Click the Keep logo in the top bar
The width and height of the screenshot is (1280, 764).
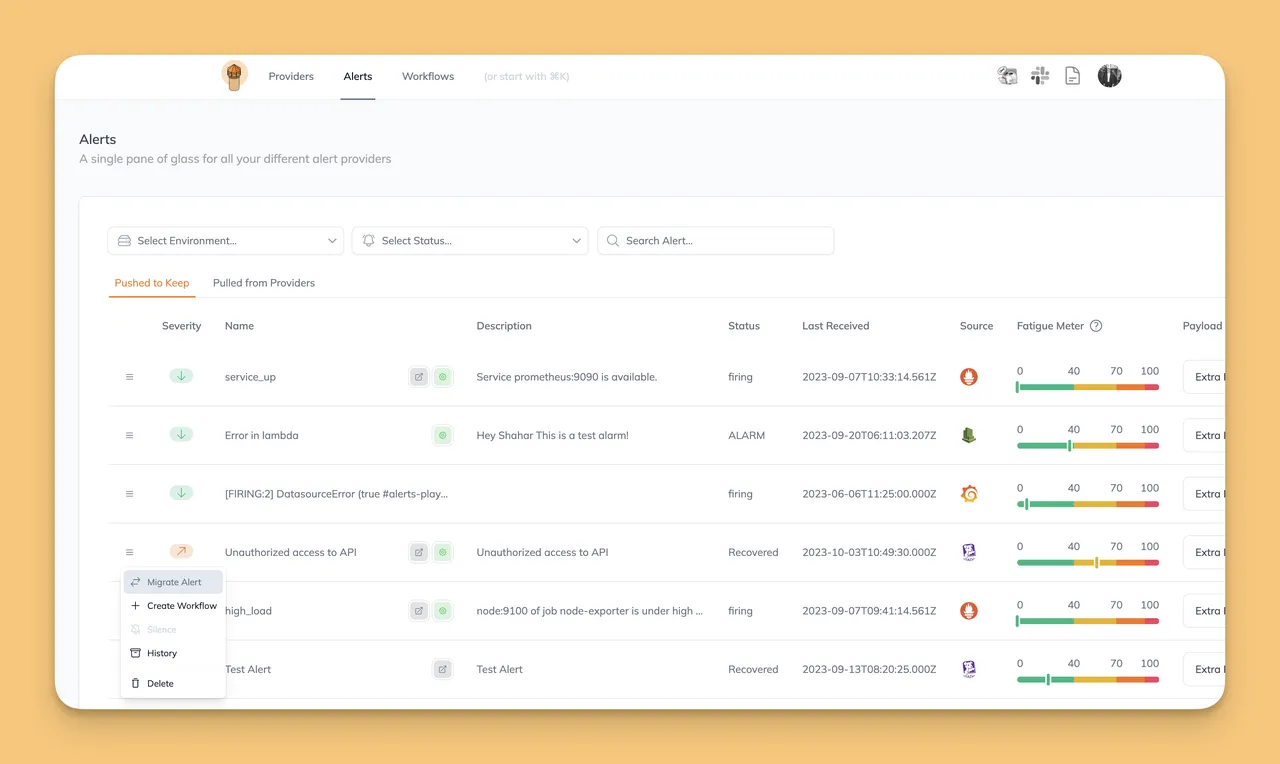[234, 76]
